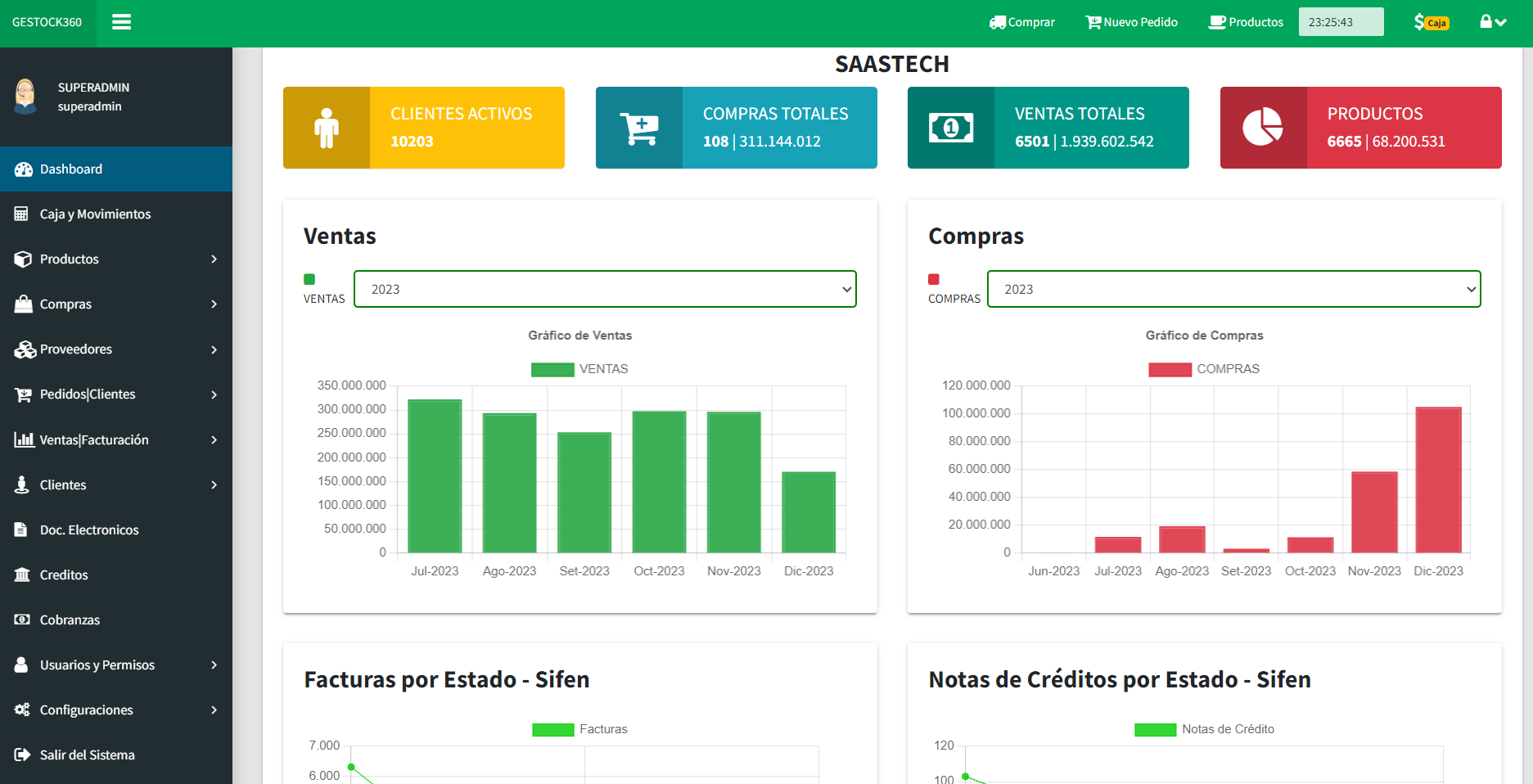Click Salir del Sistema link
The image size is (1533, 784).
click(x=87, y=755)
